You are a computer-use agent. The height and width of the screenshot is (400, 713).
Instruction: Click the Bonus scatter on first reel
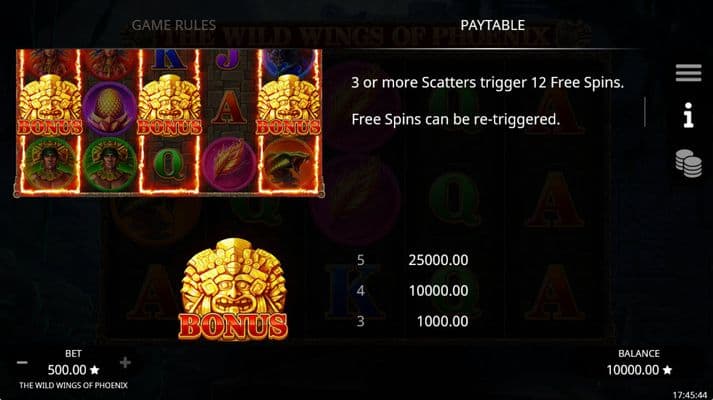[x=50, y=105]
